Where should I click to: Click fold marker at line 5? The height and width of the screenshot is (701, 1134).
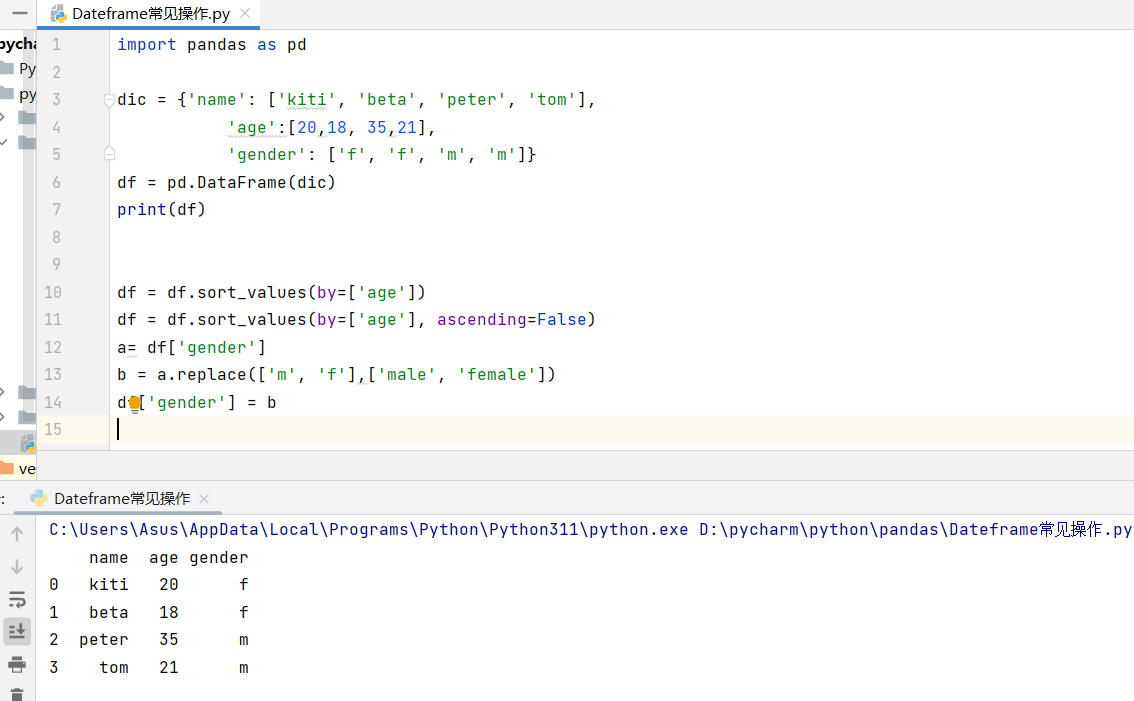click(110, 154)
